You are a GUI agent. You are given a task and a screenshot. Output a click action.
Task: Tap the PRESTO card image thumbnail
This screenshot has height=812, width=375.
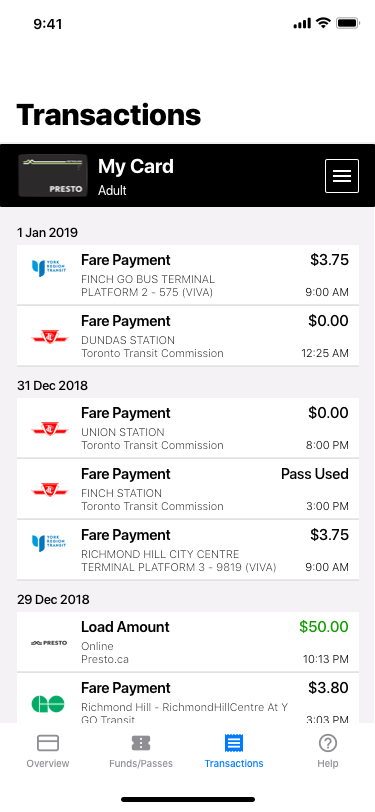point(53,176)
